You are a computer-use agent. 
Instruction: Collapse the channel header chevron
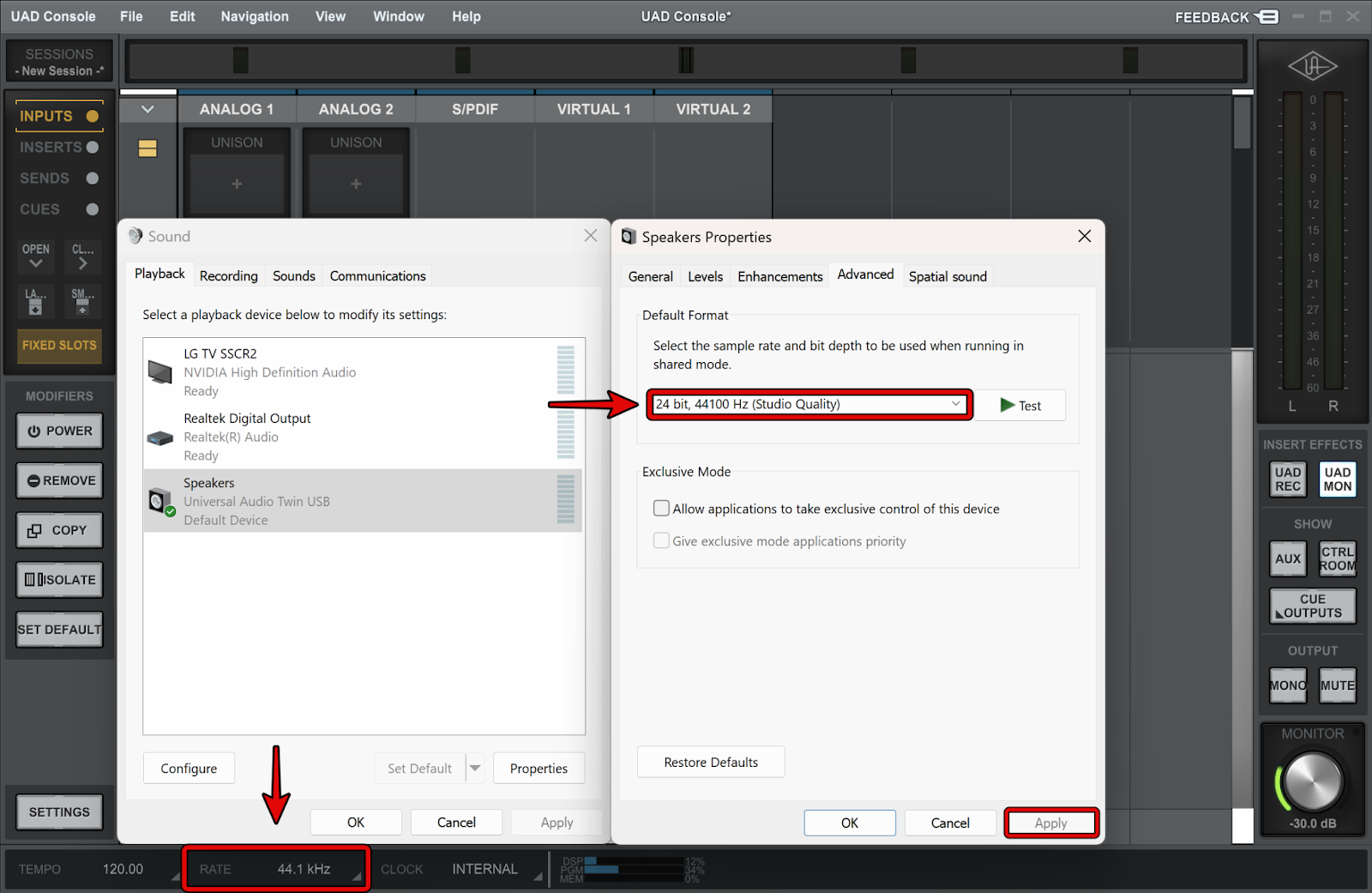click(x=147, y=109)
